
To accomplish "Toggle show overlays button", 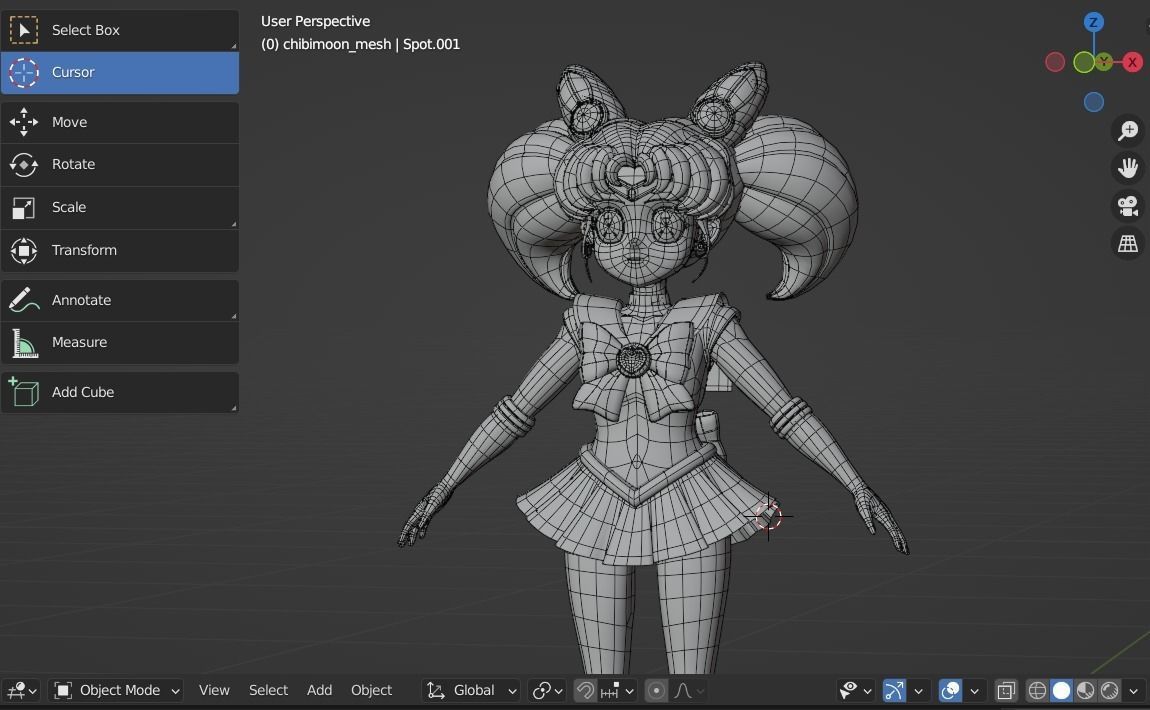I will pyautogui.click(x=950, y=690).
